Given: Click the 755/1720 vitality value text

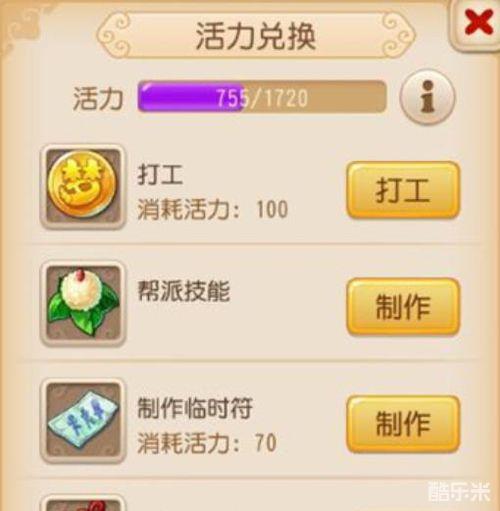Looking at the screenshot, I should pyautogui.click(x=262, y=98).
